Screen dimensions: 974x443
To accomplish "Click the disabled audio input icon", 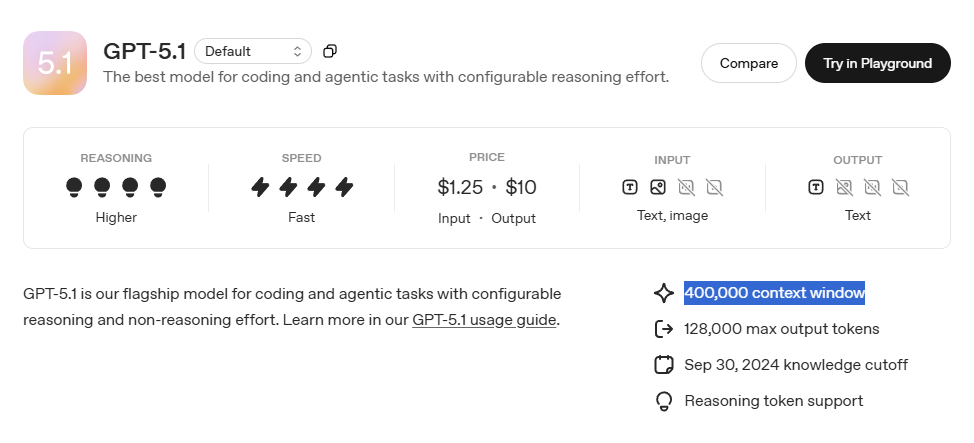I will [x=686, y=187].
